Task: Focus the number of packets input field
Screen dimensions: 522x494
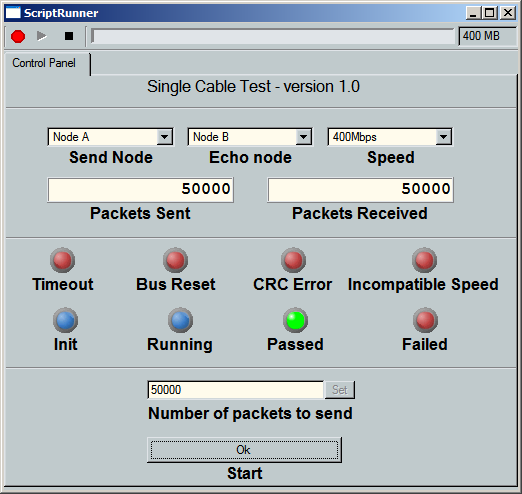Action: [236, 390]
